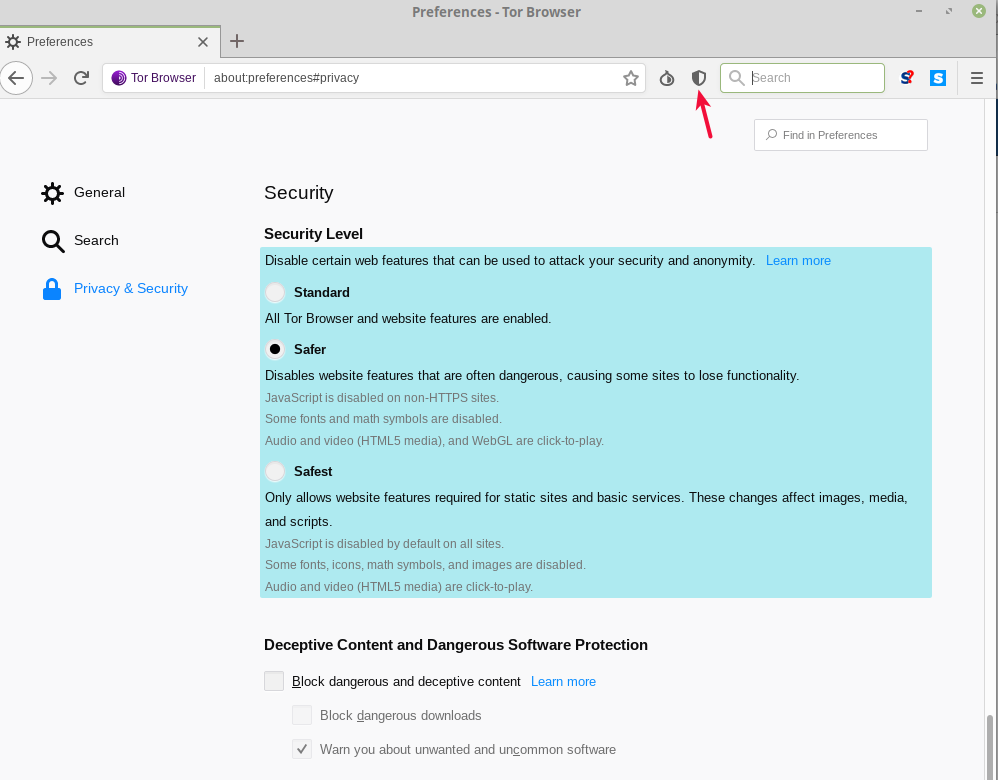
Task: Reload the current page
Action: pos(82,78)
